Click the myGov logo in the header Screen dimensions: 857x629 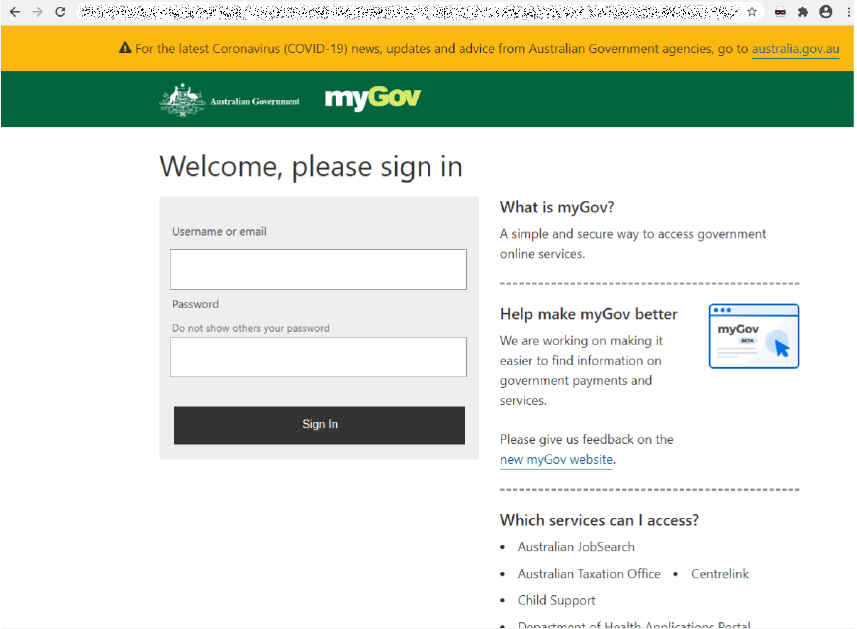372,99
